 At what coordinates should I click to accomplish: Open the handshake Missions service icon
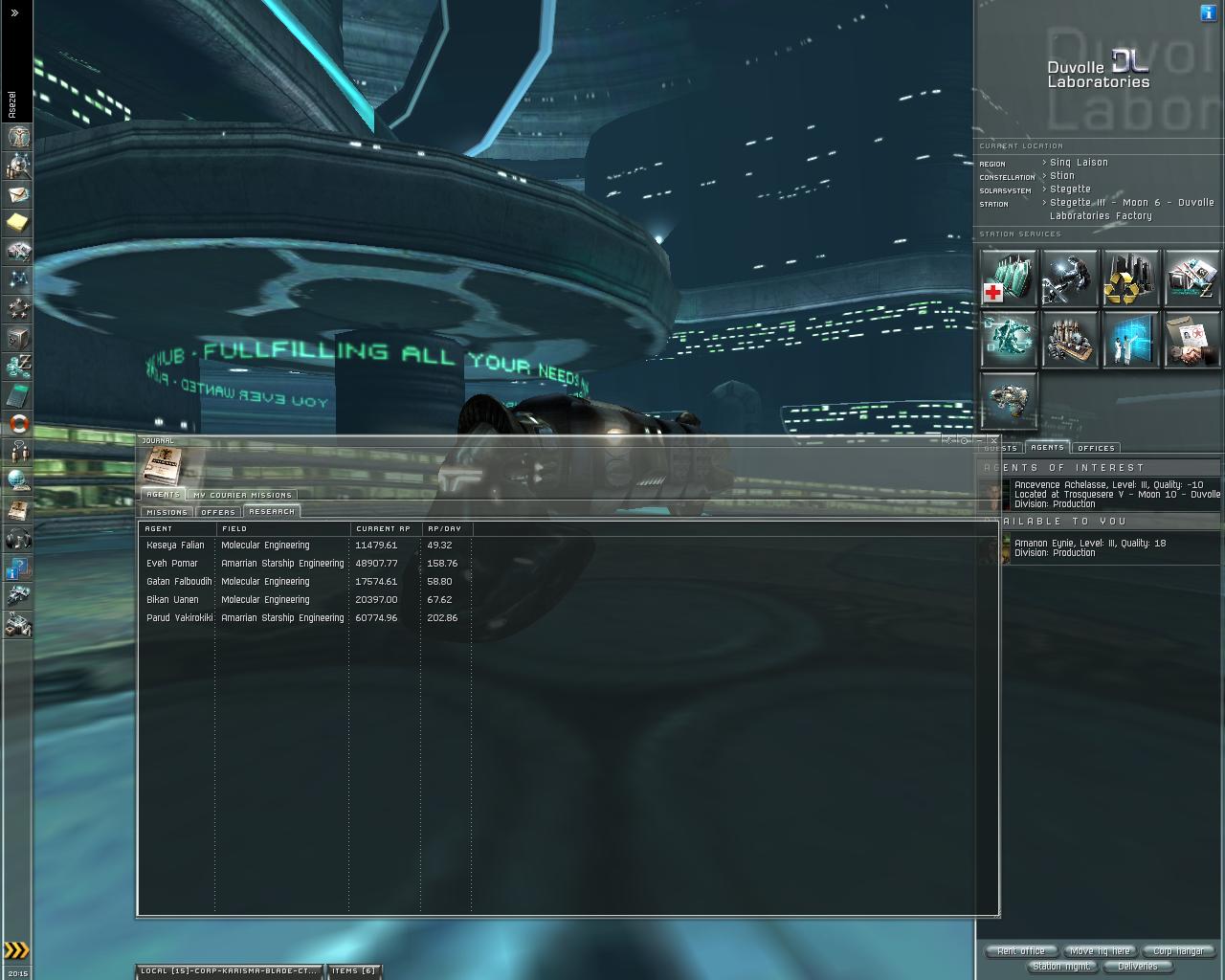pos(1192,340)
